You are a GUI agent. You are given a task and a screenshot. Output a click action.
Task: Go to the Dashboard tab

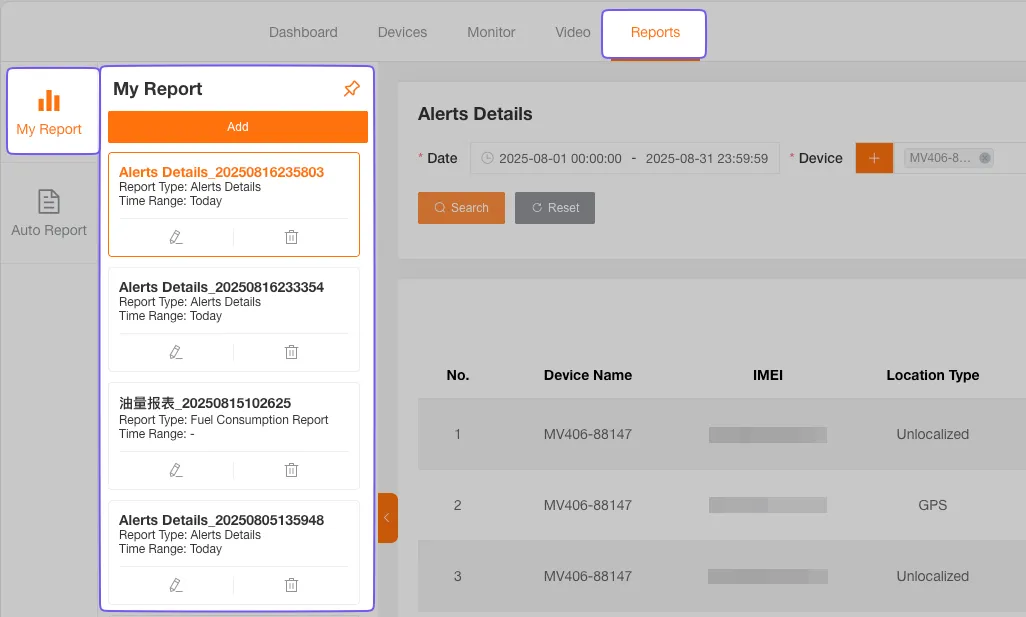pos(303,32)
